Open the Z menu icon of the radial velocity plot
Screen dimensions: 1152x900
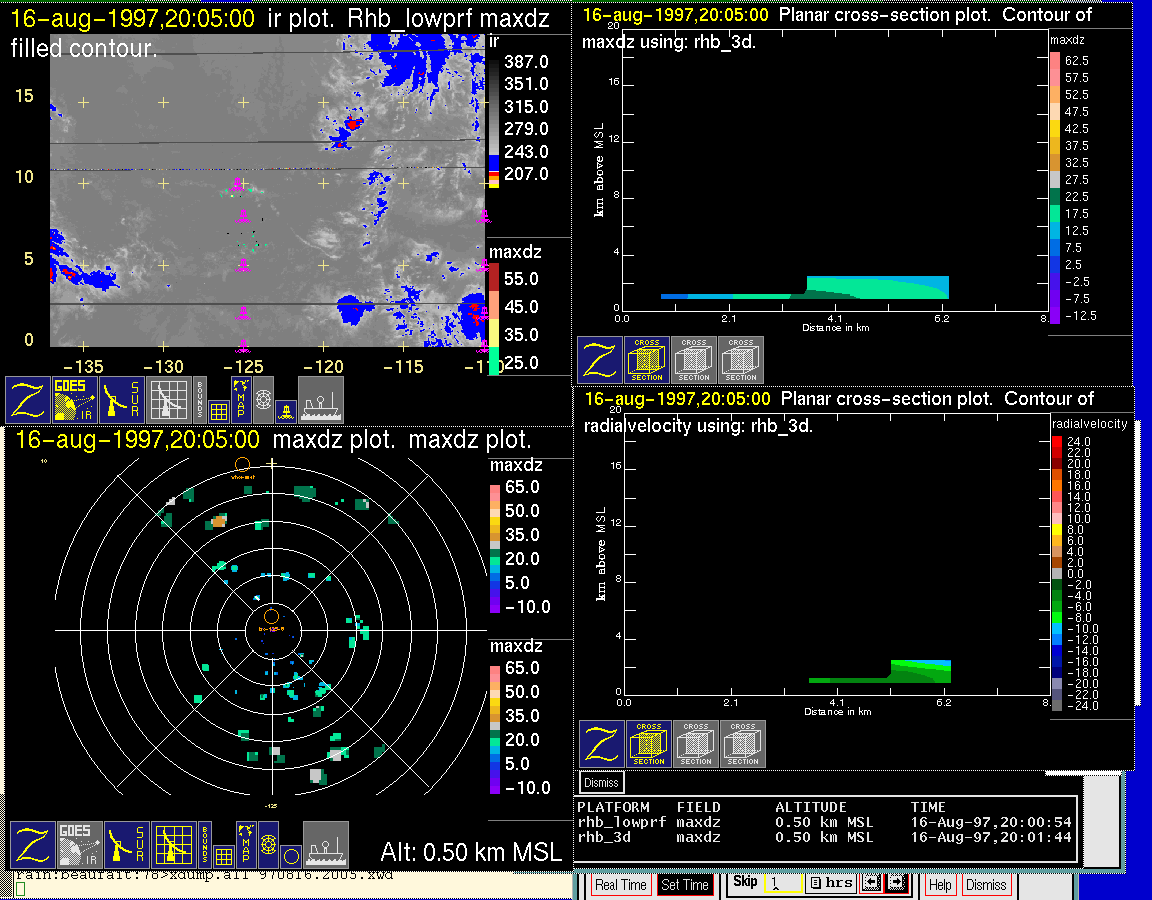(x=601, y=744)
